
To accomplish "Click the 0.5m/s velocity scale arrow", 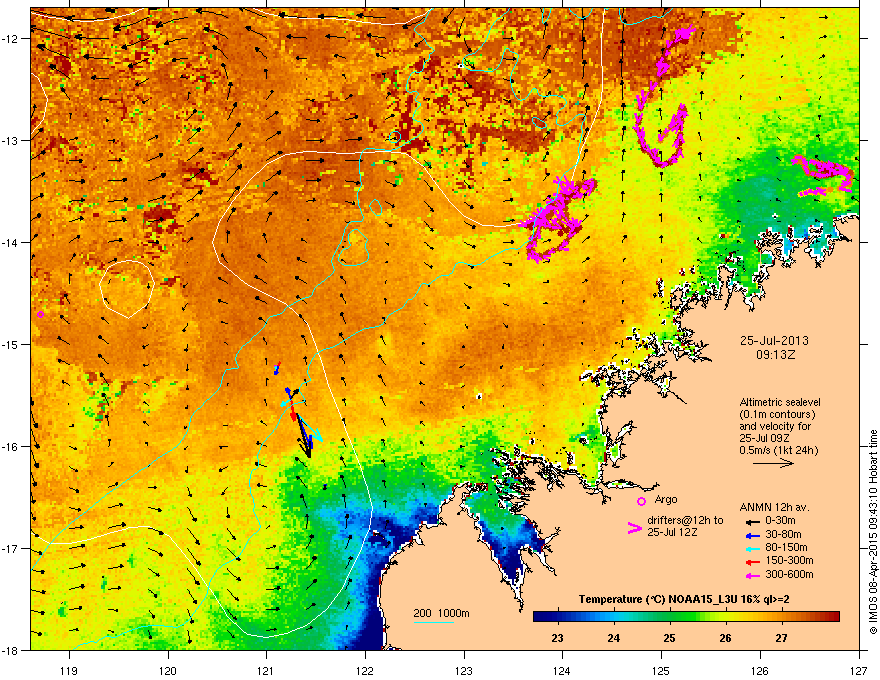I will pyautogui.click(x=773, y=463).
